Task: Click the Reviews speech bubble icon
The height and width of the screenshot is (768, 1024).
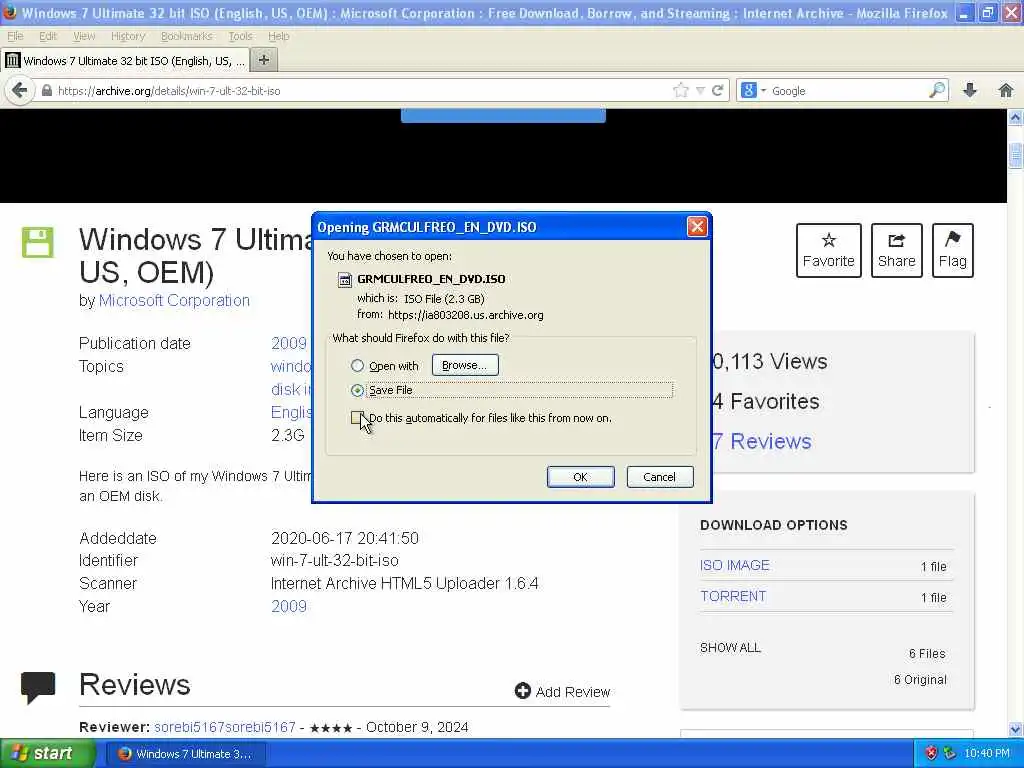Action: pos(38,688)
